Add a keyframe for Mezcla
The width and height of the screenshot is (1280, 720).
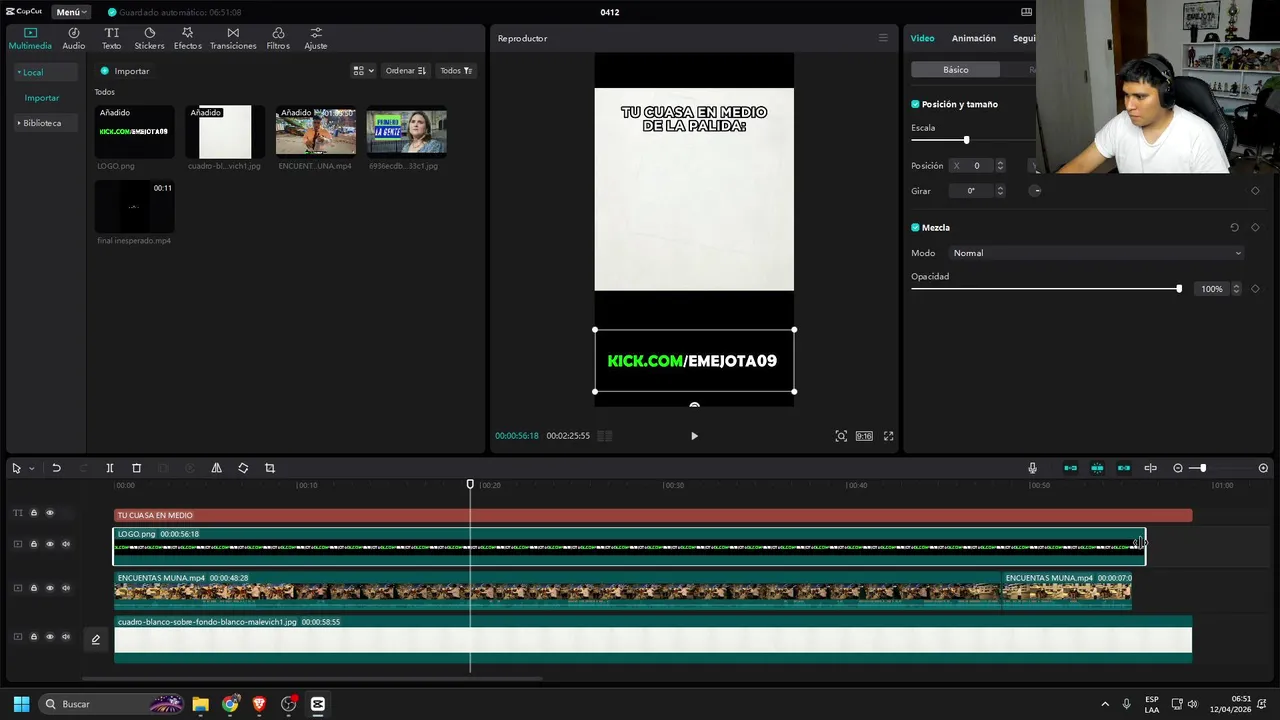(x=1255, y=228)
